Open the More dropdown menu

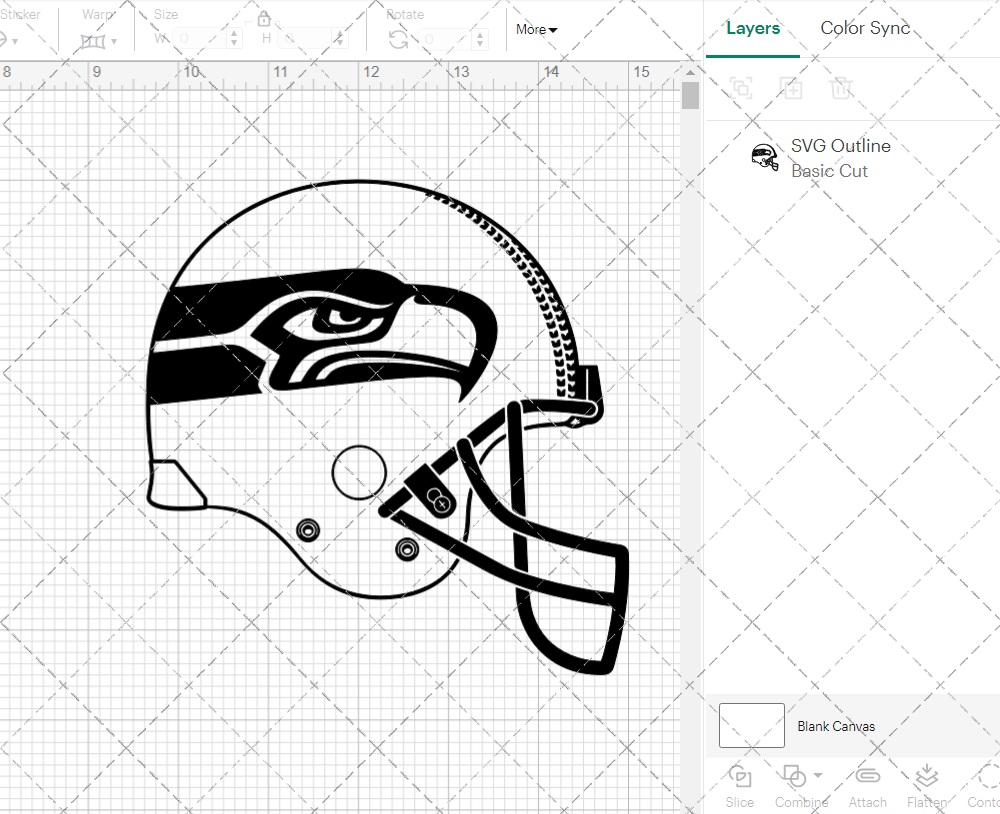click(x=536, y=29)
